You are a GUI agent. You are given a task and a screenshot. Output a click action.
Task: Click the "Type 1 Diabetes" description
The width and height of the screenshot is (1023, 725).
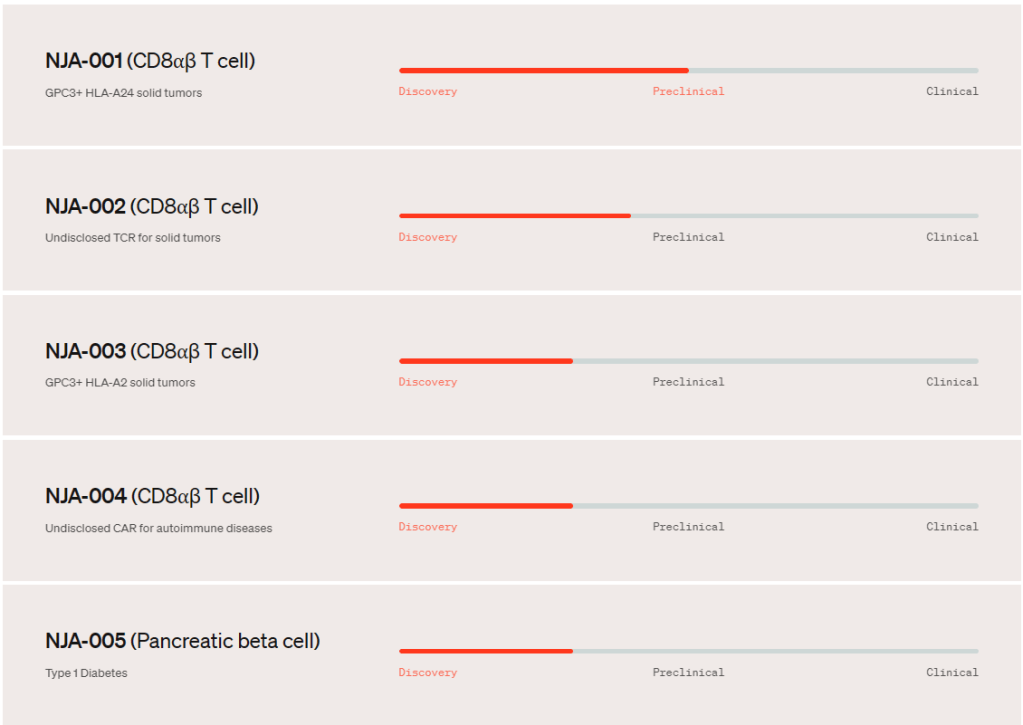point(86,673)
